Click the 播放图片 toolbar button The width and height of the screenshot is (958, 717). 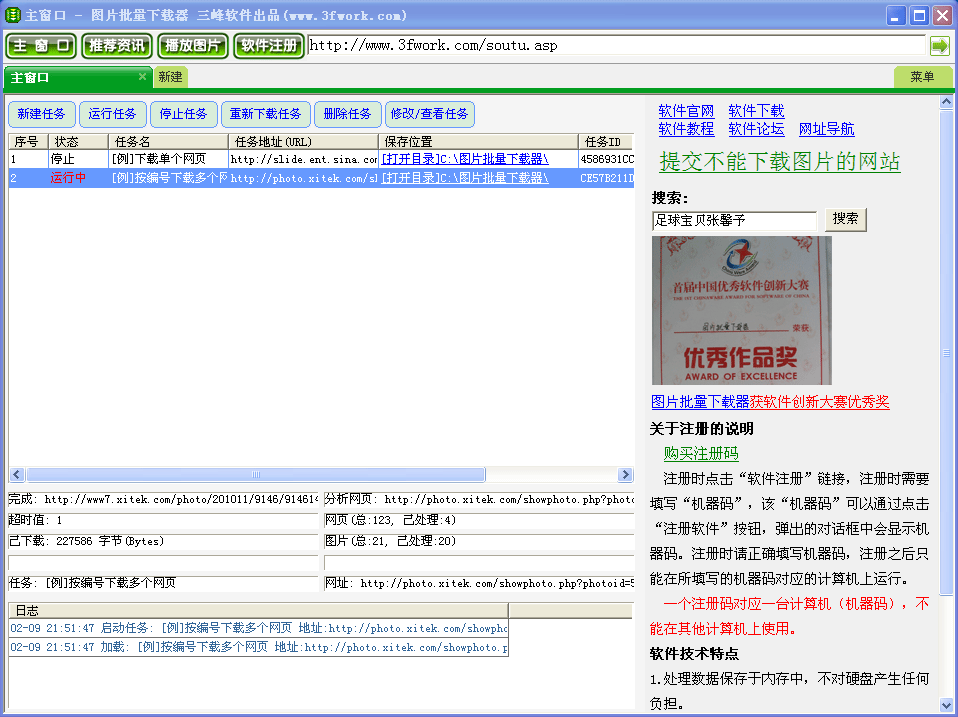click(x=192, y=46)
